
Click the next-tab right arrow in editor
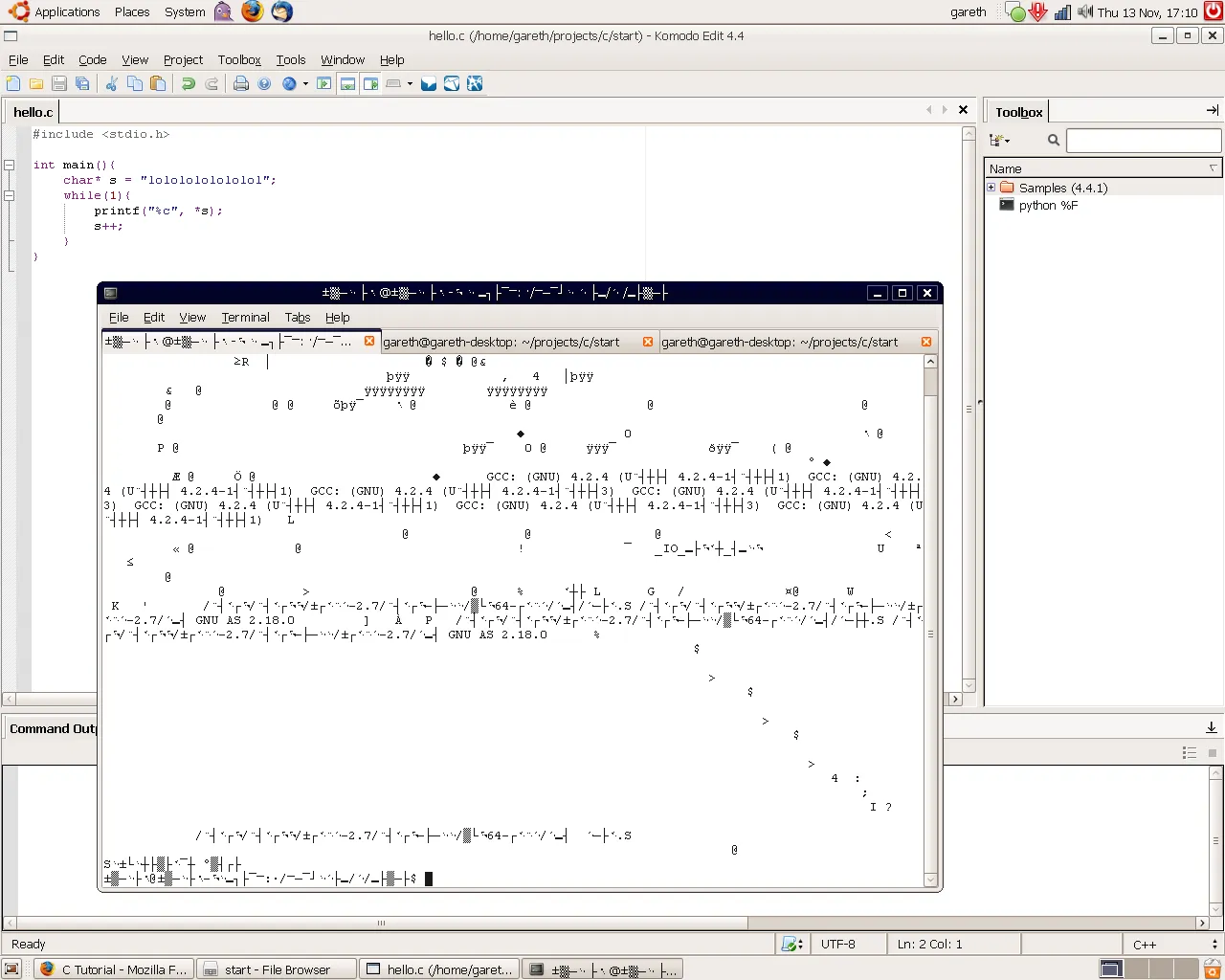click(945, 110)
